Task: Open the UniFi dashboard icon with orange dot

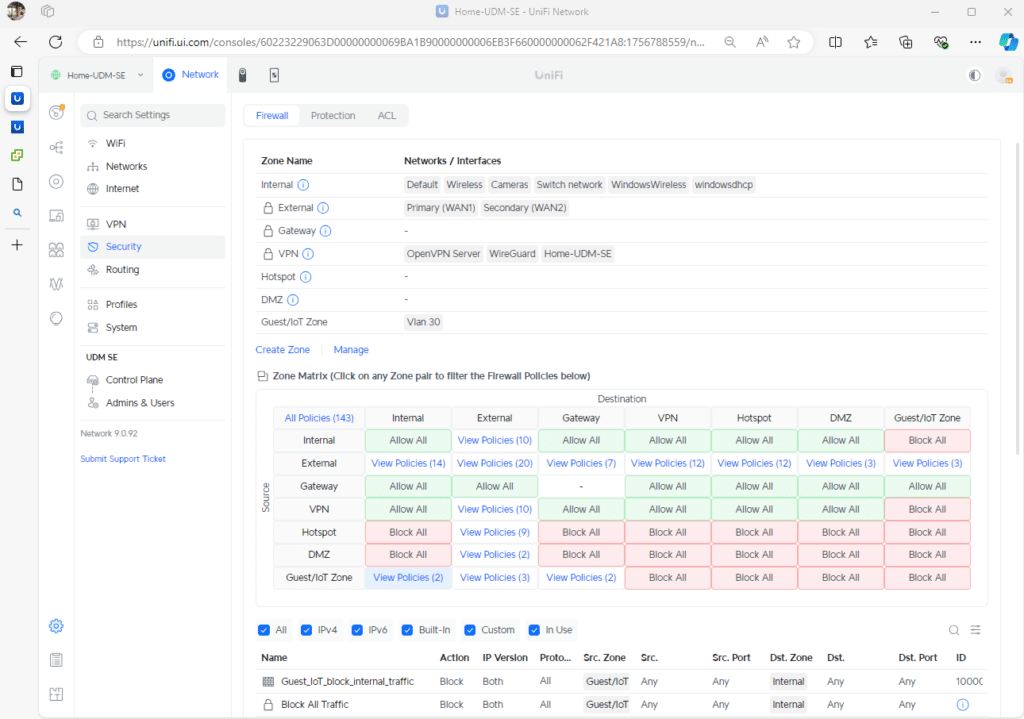Action: pos(57,112)
